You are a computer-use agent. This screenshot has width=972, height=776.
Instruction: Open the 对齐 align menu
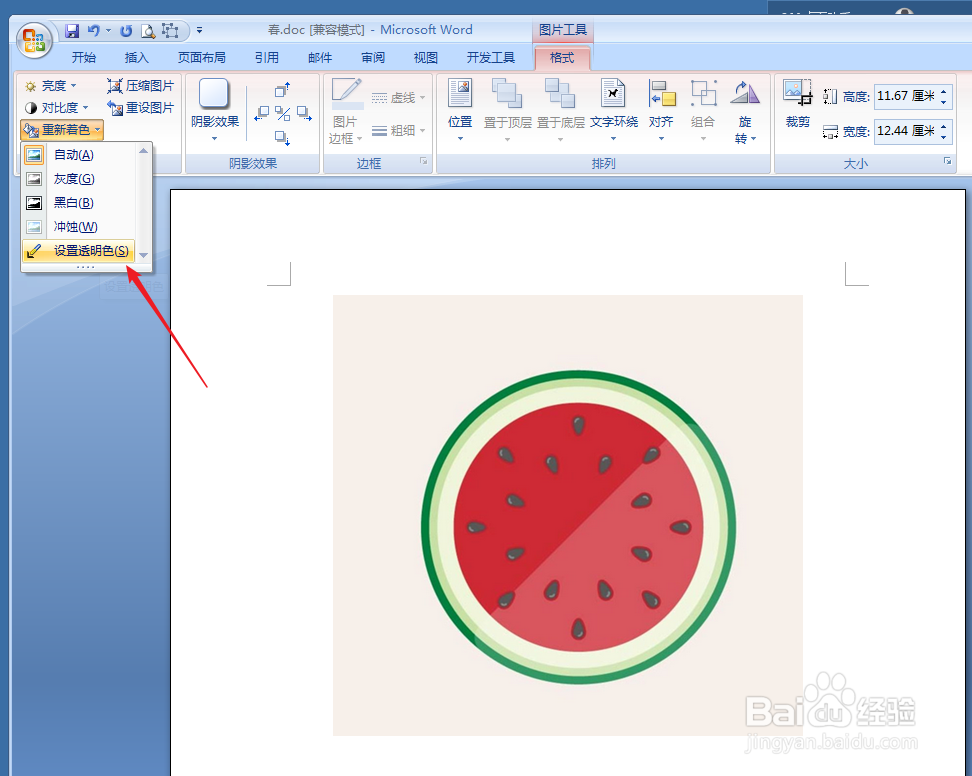point(661,111)
